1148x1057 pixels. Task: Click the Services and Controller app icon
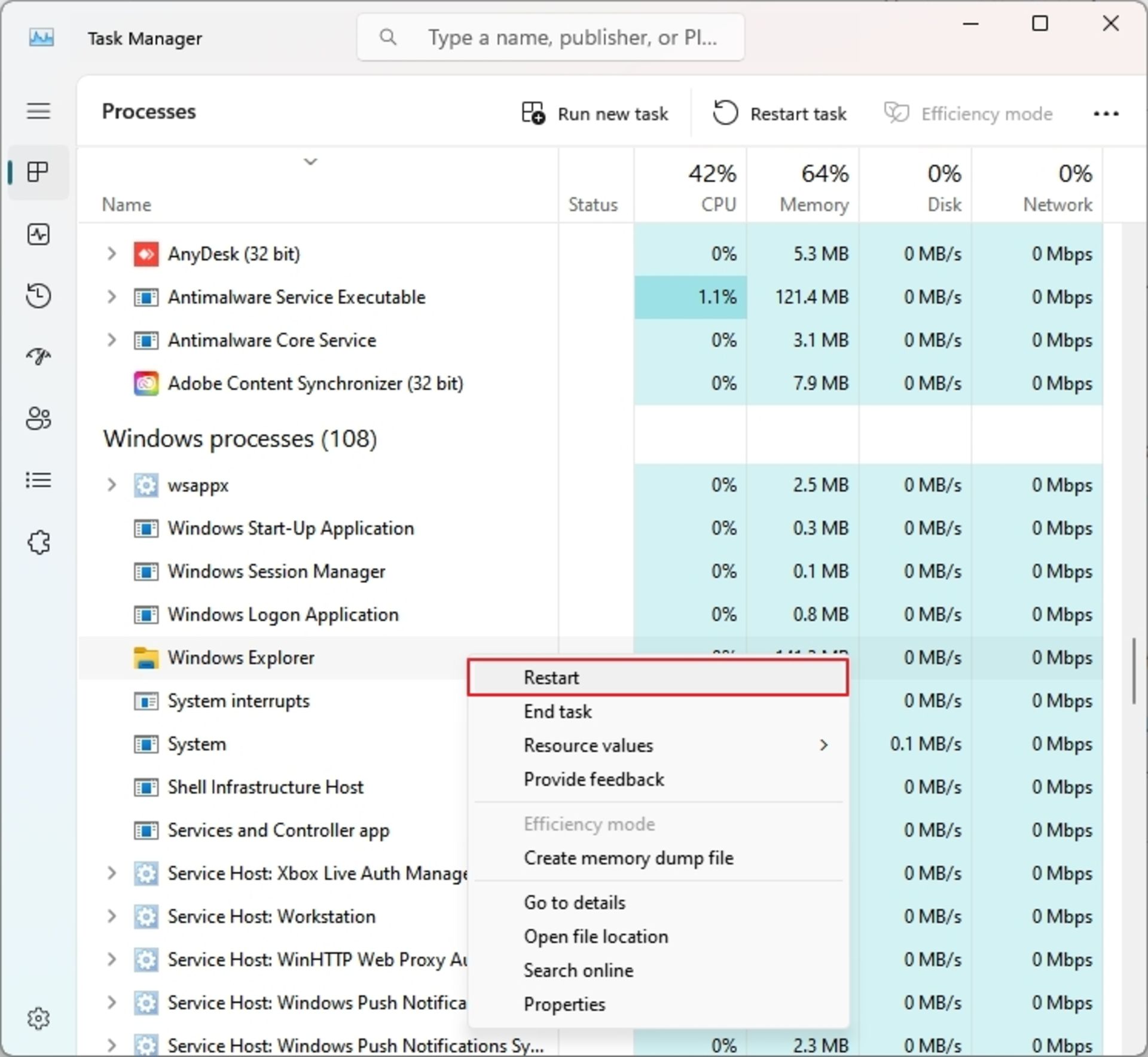146,830
